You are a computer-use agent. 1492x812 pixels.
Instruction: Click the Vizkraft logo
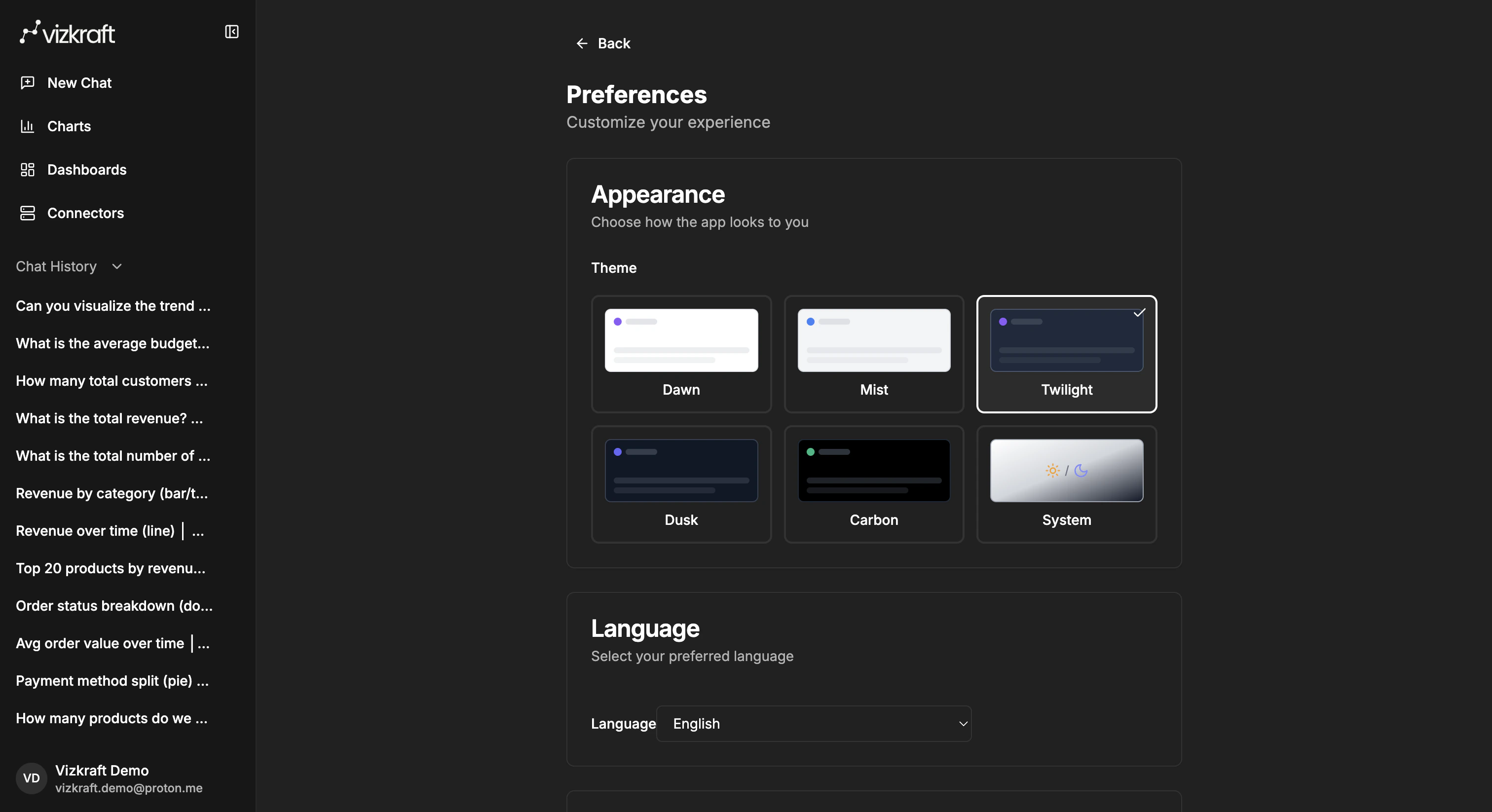pos(67,32)
